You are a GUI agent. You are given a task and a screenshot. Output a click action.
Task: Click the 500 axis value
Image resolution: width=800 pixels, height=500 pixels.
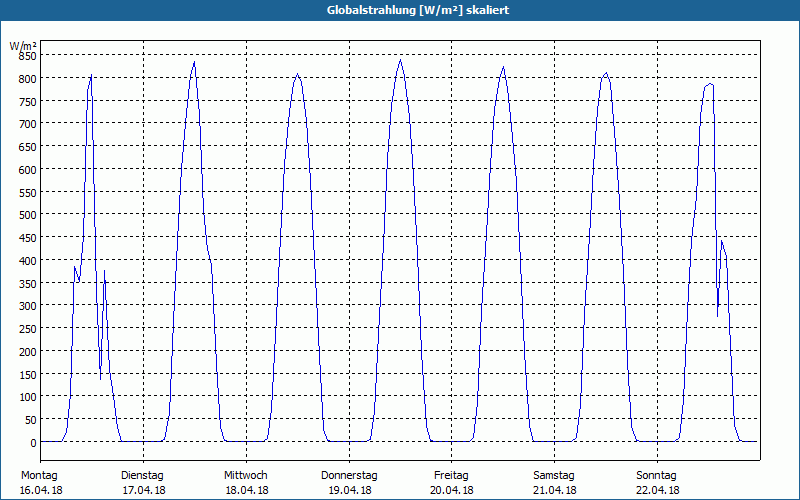27,215
